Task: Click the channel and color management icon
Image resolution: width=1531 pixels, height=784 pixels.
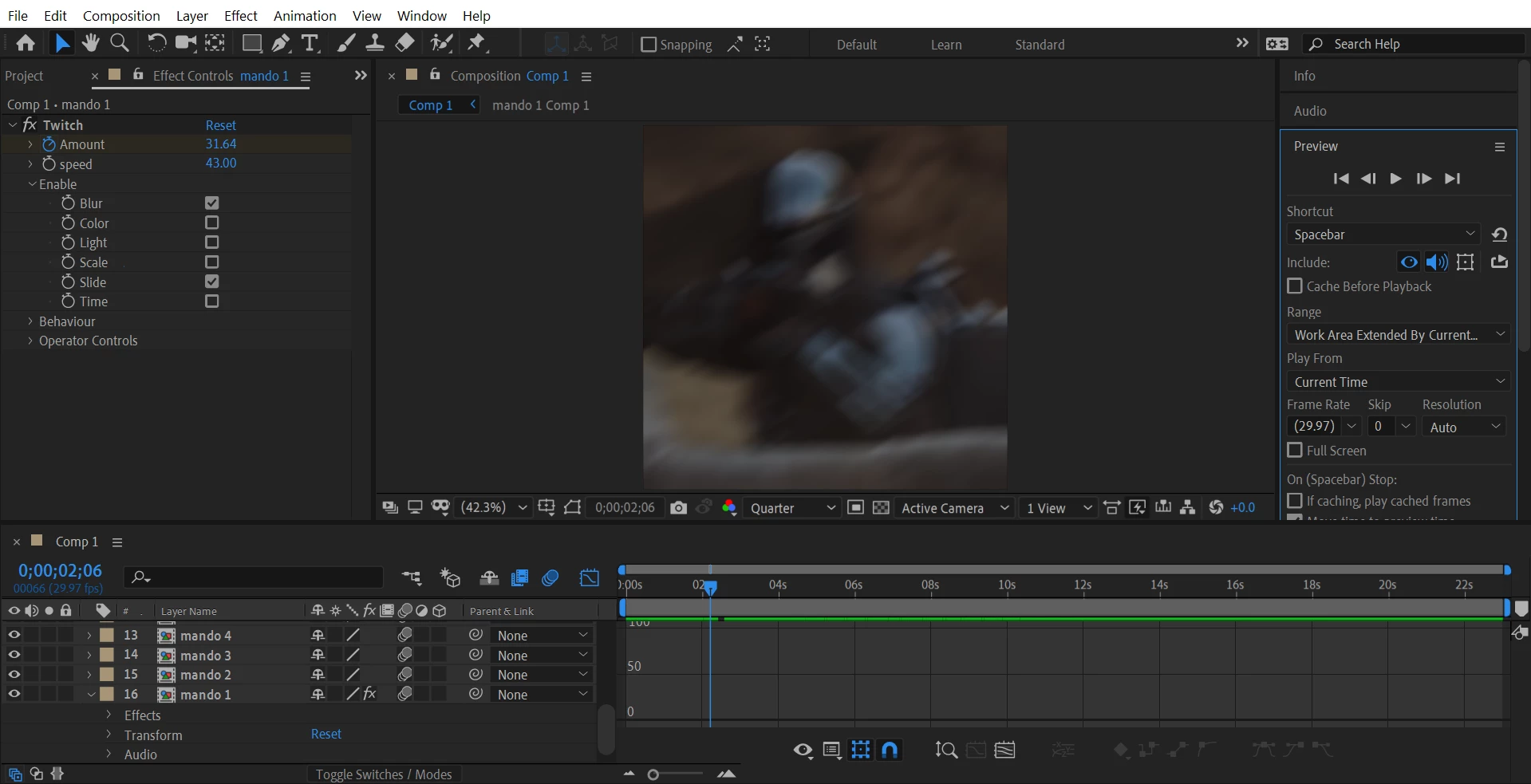Action: (729, 508)
